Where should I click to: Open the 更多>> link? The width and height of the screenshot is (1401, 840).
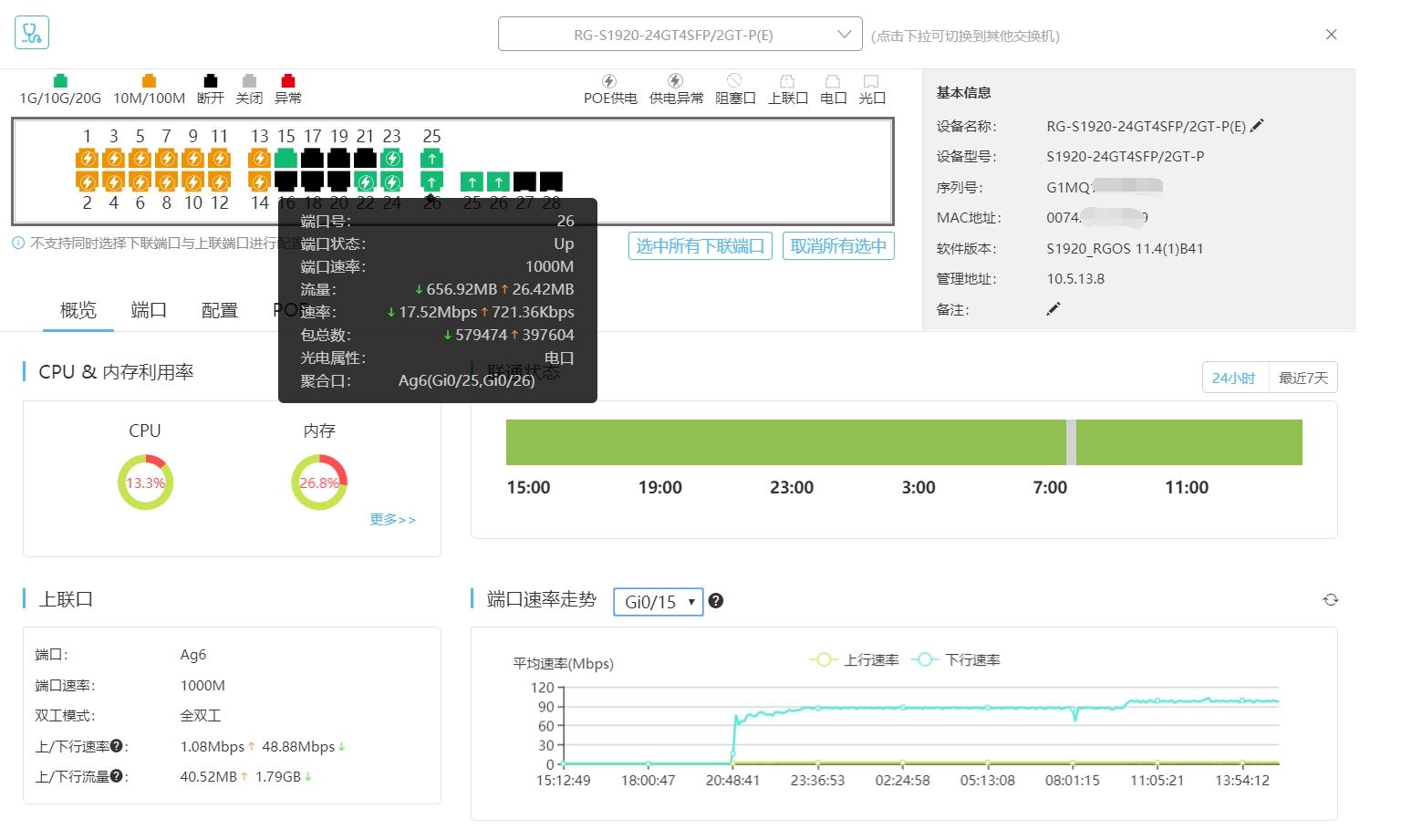click(393, 520)
